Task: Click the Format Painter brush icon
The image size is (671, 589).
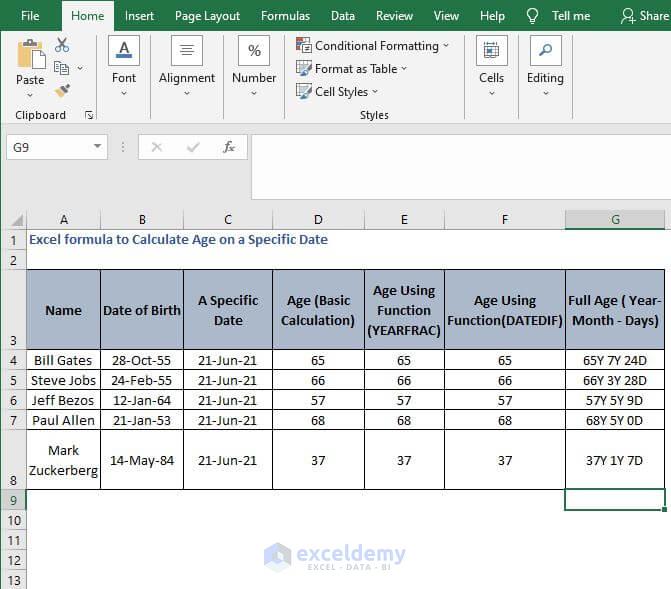Action: click(62, 91)
